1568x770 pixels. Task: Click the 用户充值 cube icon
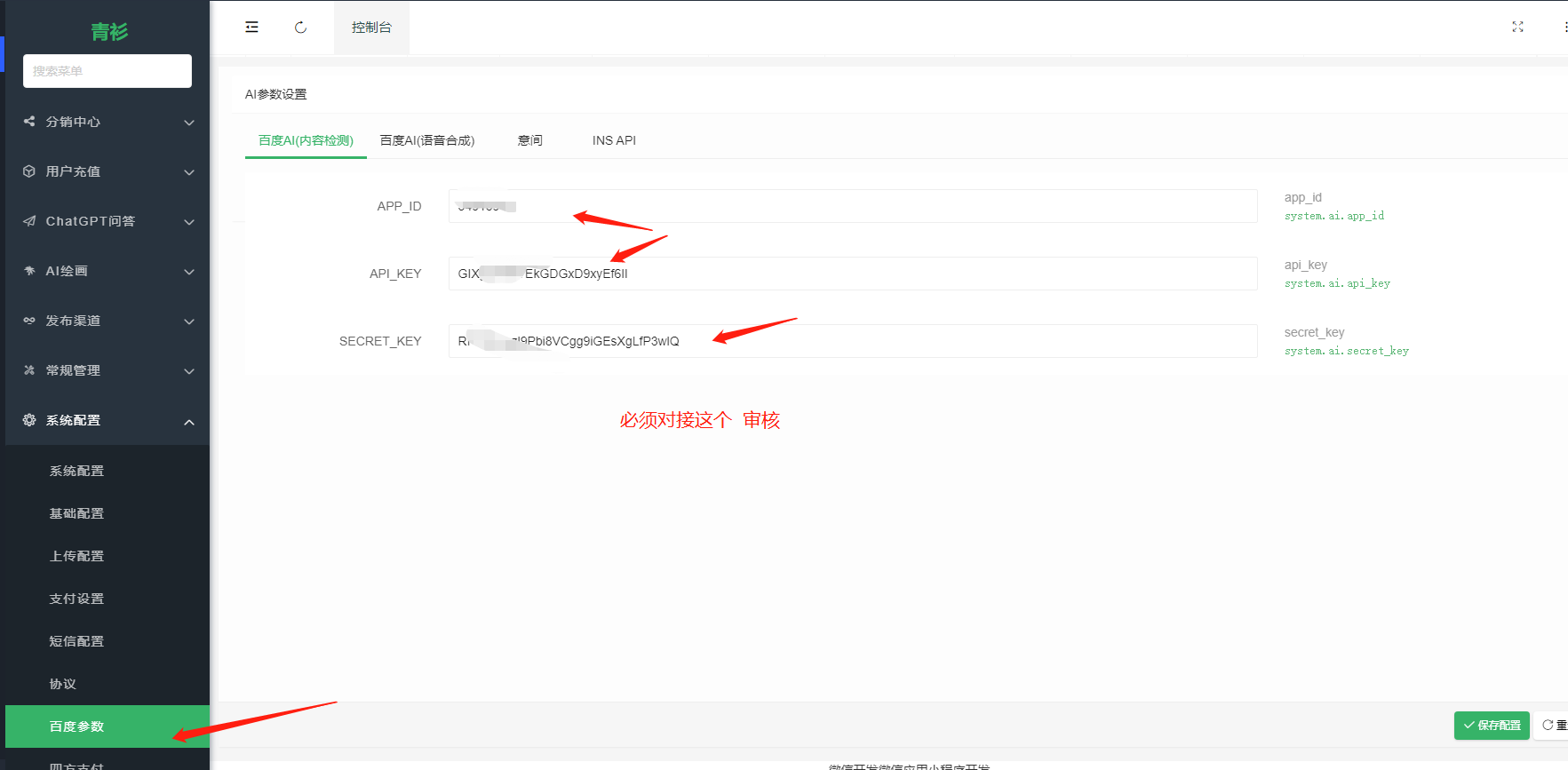(29, 171)
